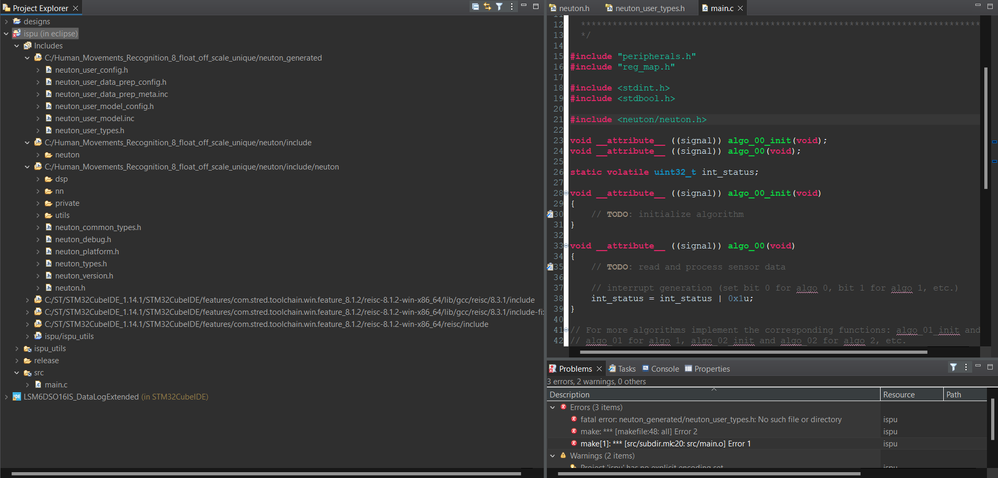998x478 pixels.
Task: Collapse the Errors (3 items) group
Action: pyautogui.click(x=552, y=407)
